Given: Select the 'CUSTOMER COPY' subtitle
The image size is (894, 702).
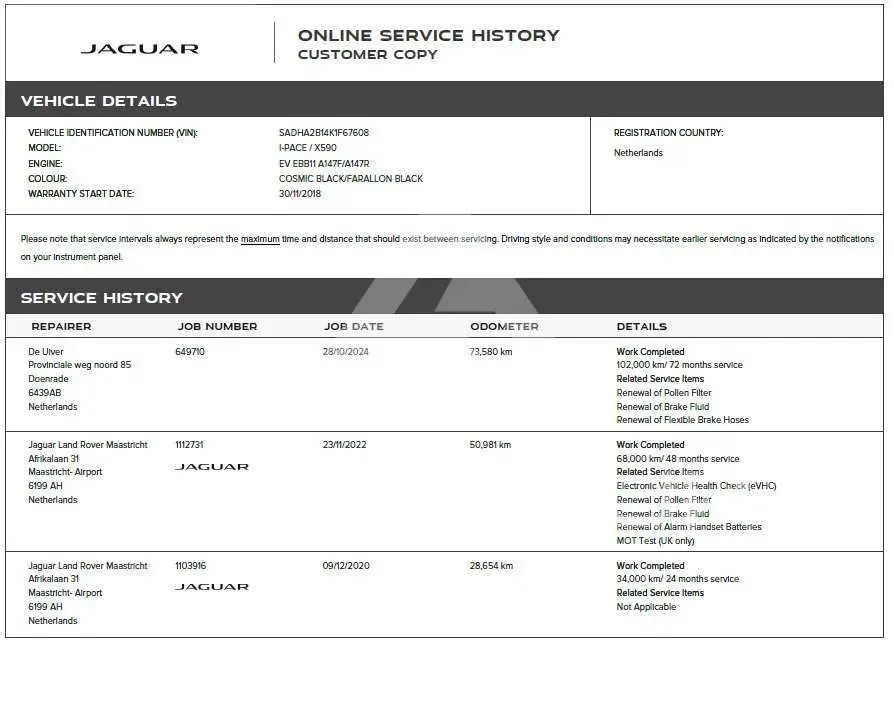Looking at the screenshot, I should click(x=368, y=55).
